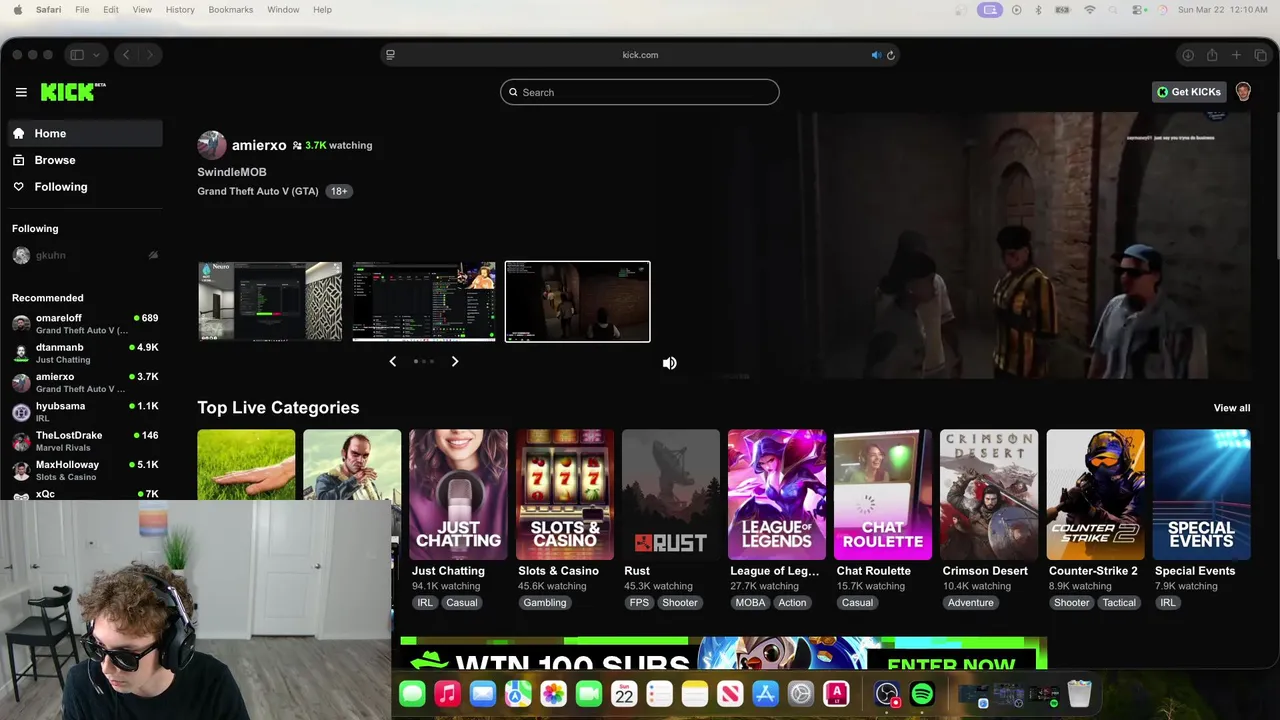Open dtanmanb in Recommended list

click(x=85, y=353)
